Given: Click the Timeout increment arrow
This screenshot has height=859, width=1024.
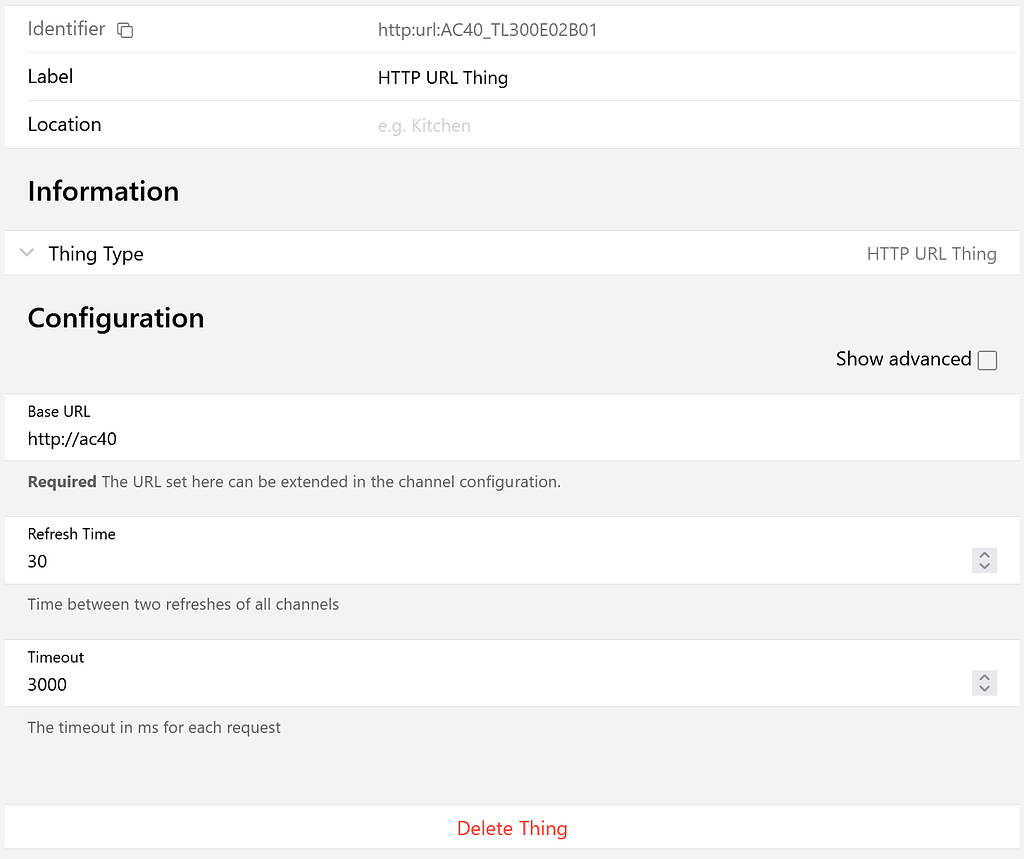Looking at the screenshot, I should pos(984,677).
